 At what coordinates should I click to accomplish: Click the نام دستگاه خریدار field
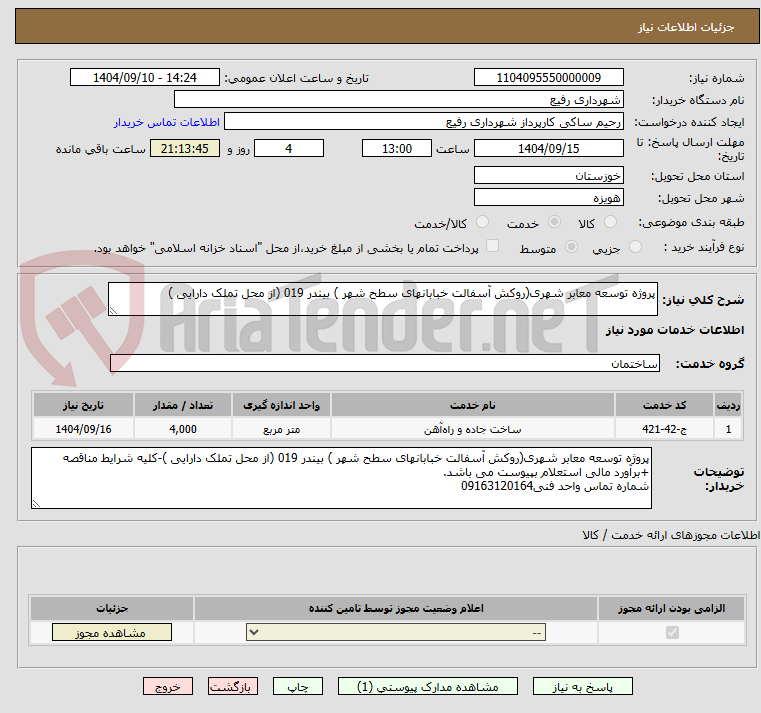click(x=398, y=99)
